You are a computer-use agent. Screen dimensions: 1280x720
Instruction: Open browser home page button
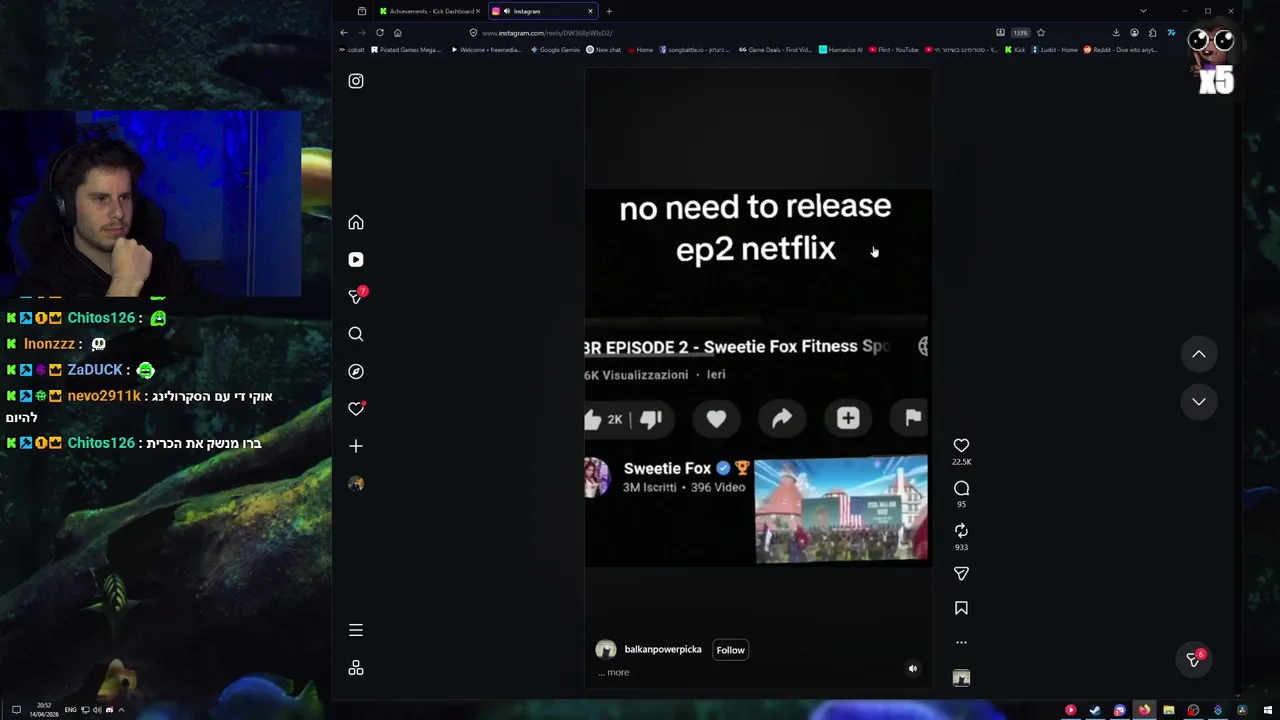tap(397, 33)
